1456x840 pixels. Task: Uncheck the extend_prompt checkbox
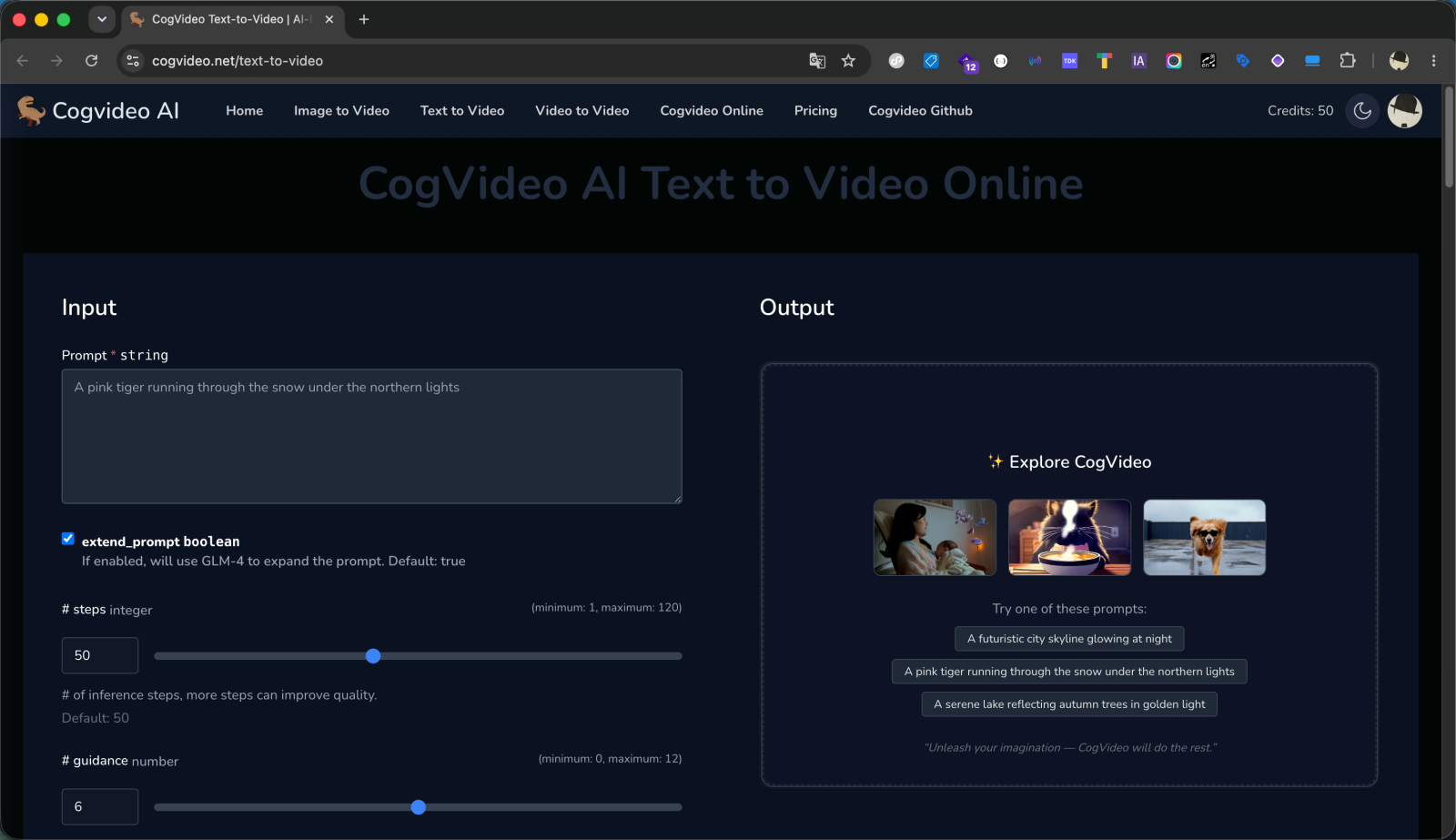(67, 539)
